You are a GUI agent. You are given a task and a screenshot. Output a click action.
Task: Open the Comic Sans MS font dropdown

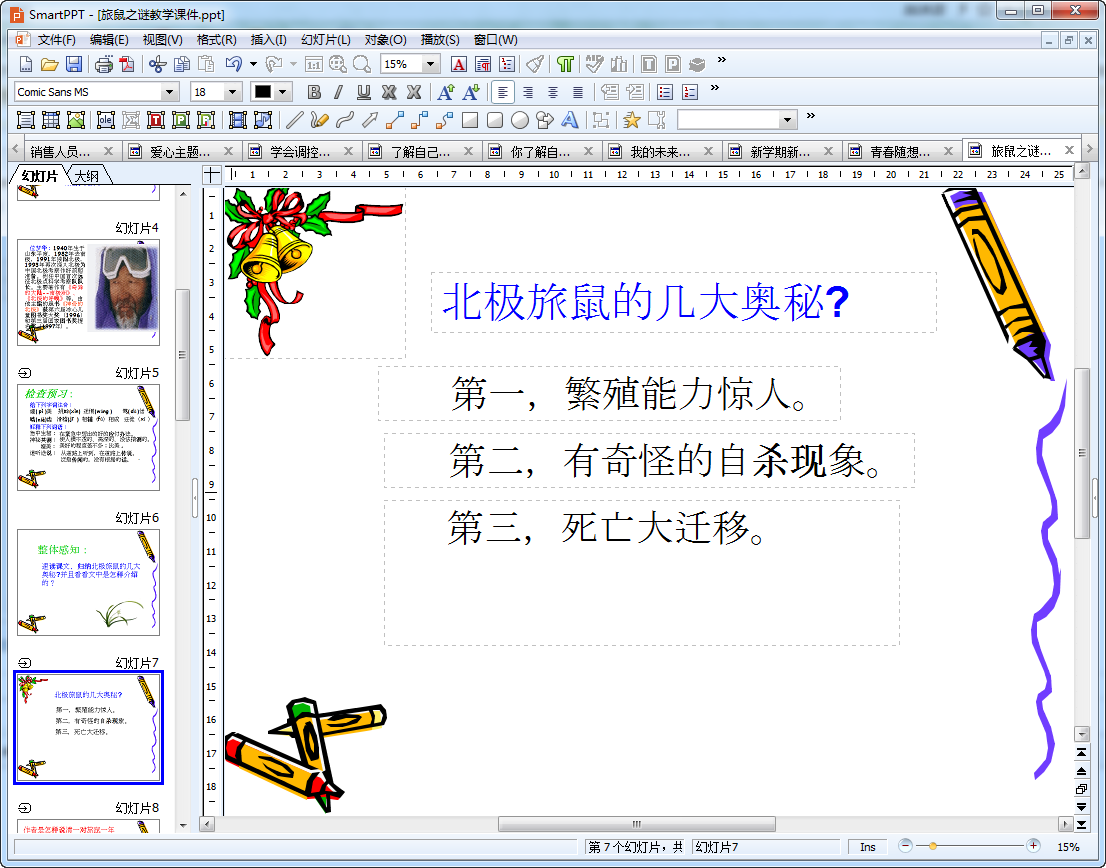(x=169, y=92)
